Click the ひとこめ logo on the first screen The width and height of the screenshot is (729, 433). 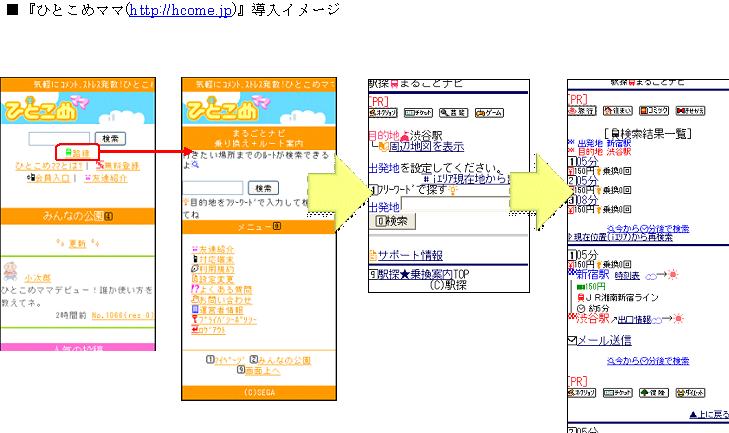pyautogui.click(x=44, y=108)
